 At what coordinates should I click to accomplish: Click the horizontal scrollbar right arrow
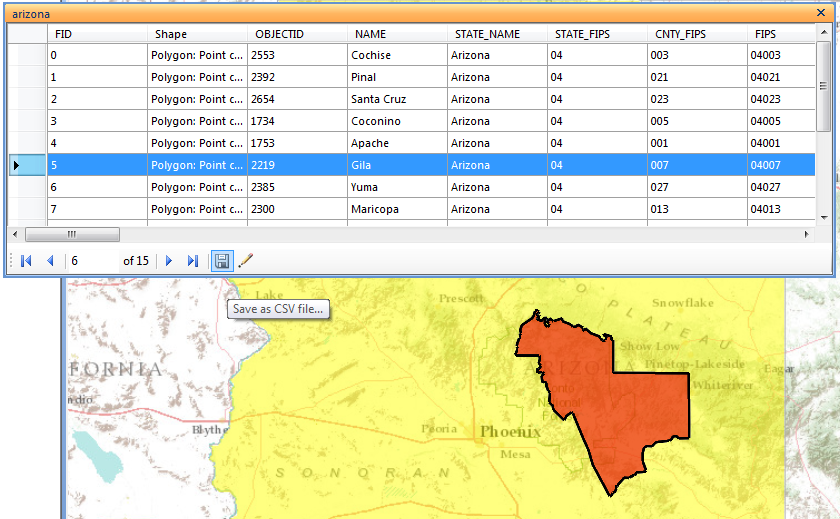[x=807, y=234]
